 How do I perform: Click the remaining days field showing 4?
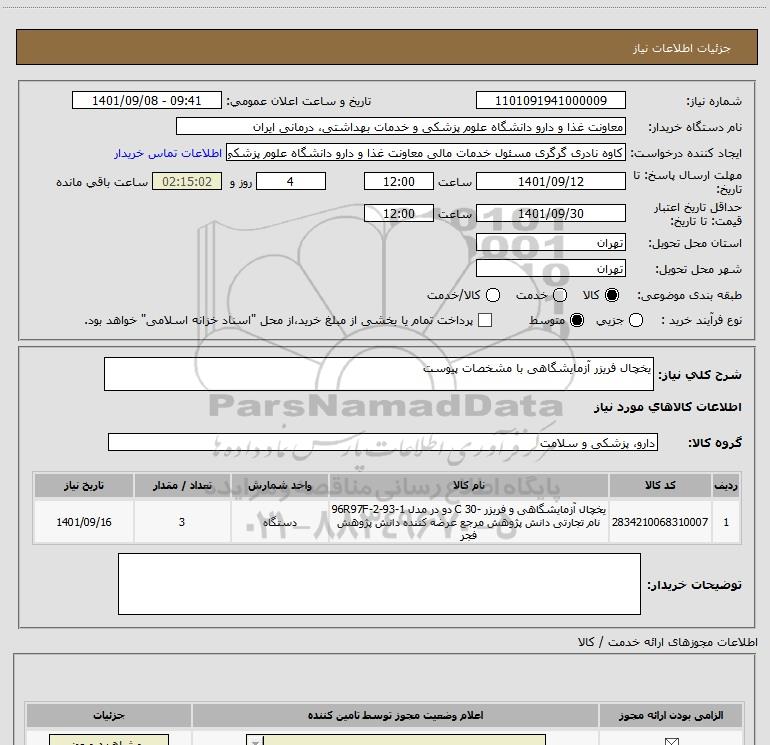291,181
